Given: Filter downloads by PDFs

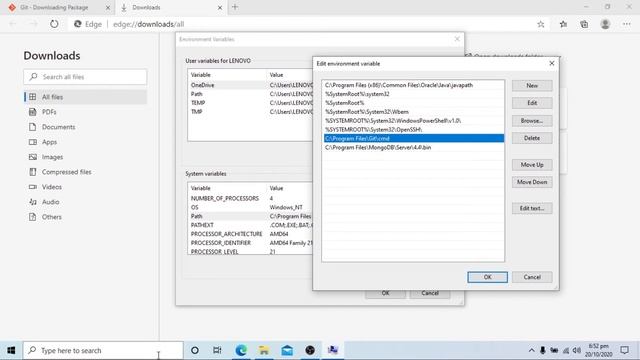Looking at the screenshot, I should point(85,112).
